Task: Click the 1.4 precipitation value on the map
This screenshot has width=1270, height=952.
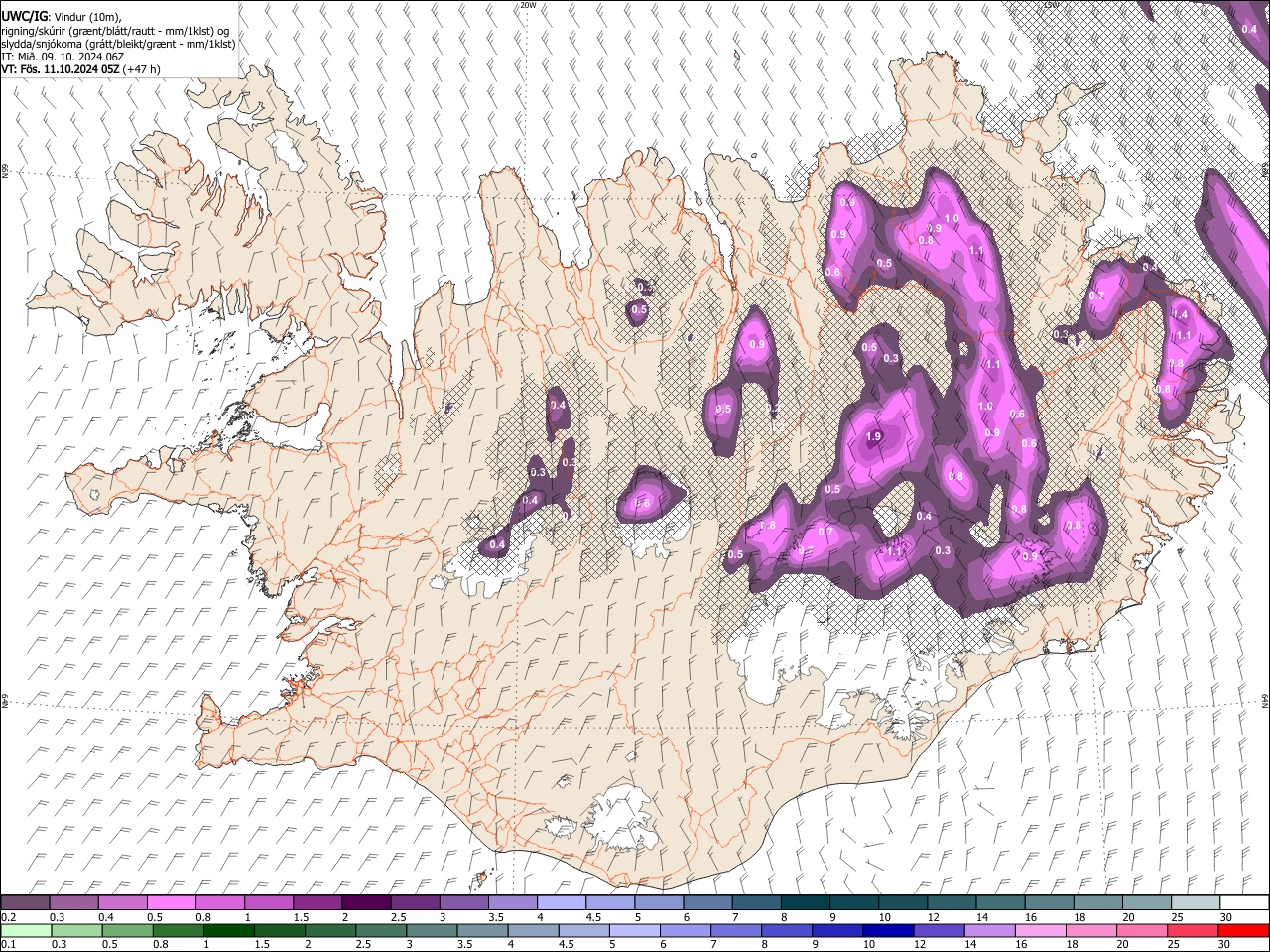Action: click(x=1180, y=314)
